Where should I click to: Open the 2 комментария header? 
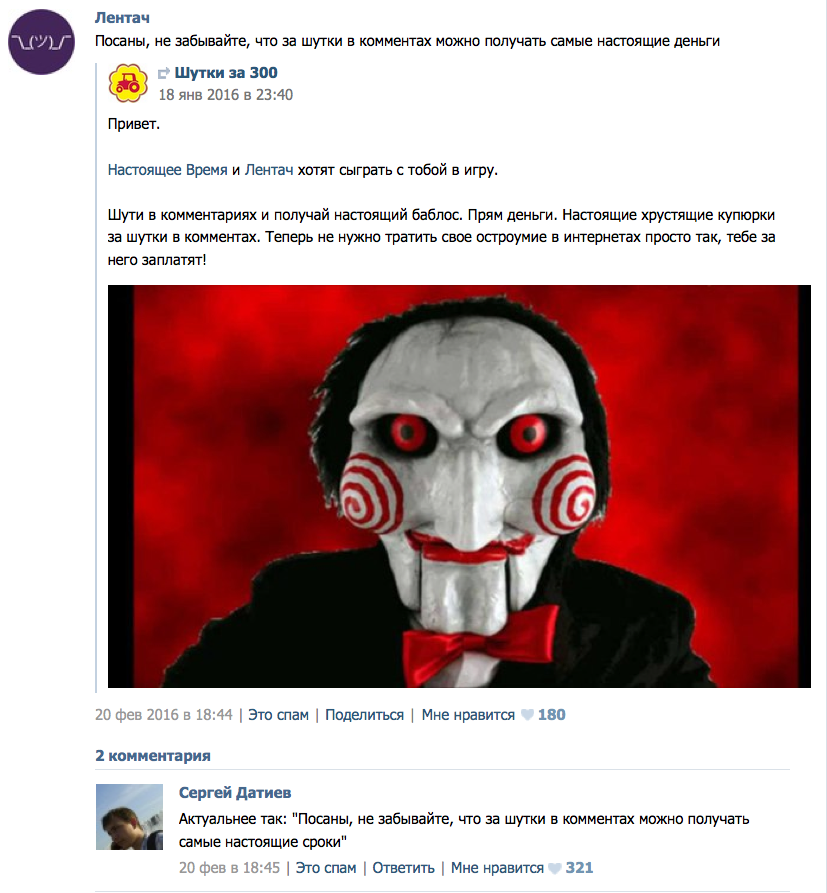(x=153, y=756)
